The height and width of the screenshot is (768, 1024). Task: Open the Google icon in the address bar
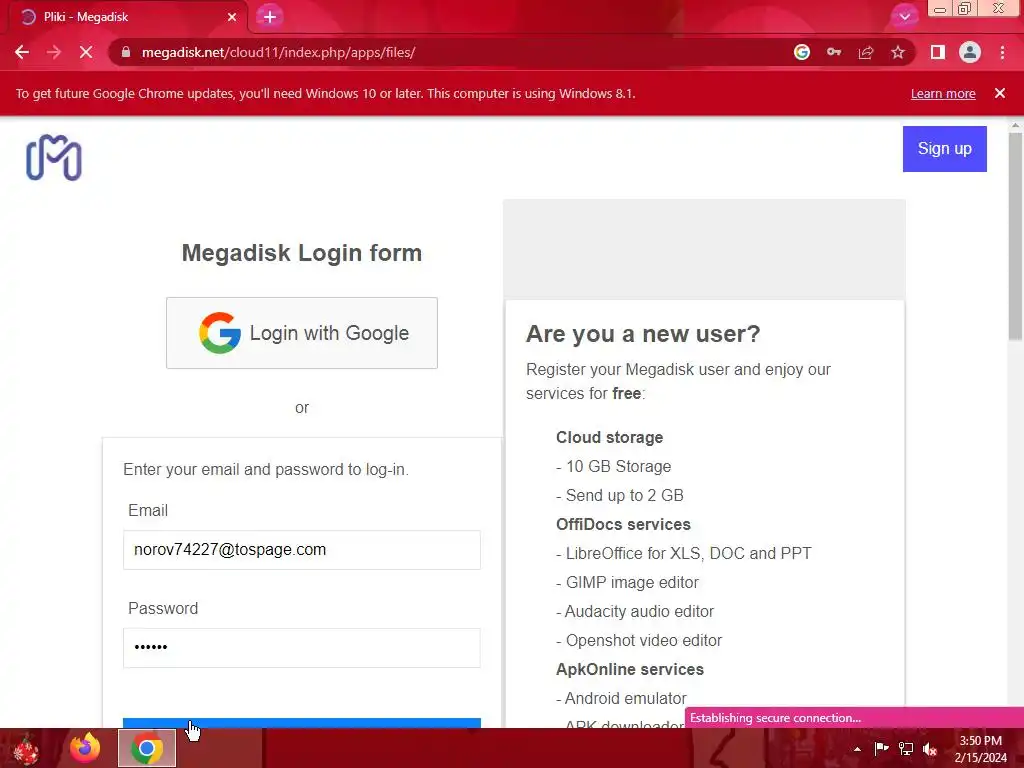(802, 52)
